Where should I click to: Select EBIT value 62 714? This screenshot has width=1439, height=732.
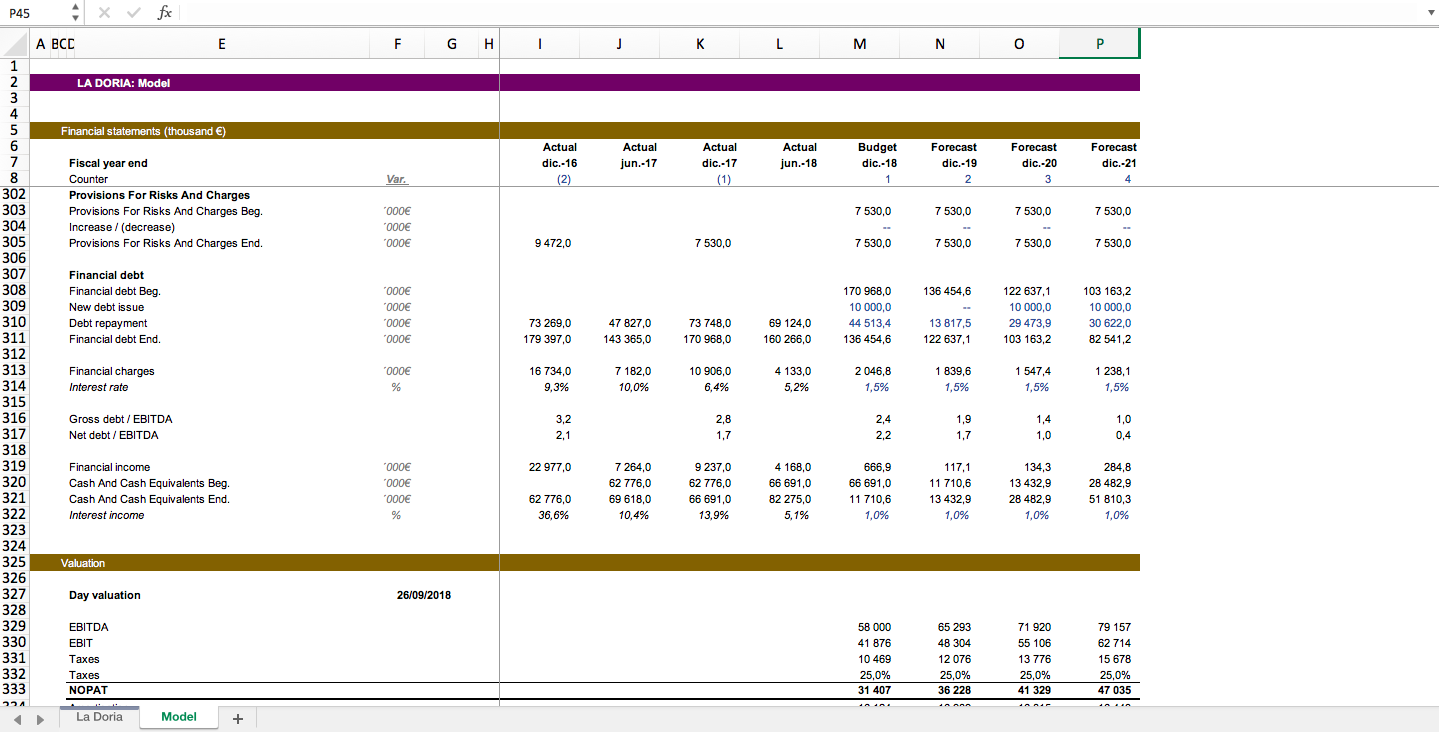tap(1114, 643)
